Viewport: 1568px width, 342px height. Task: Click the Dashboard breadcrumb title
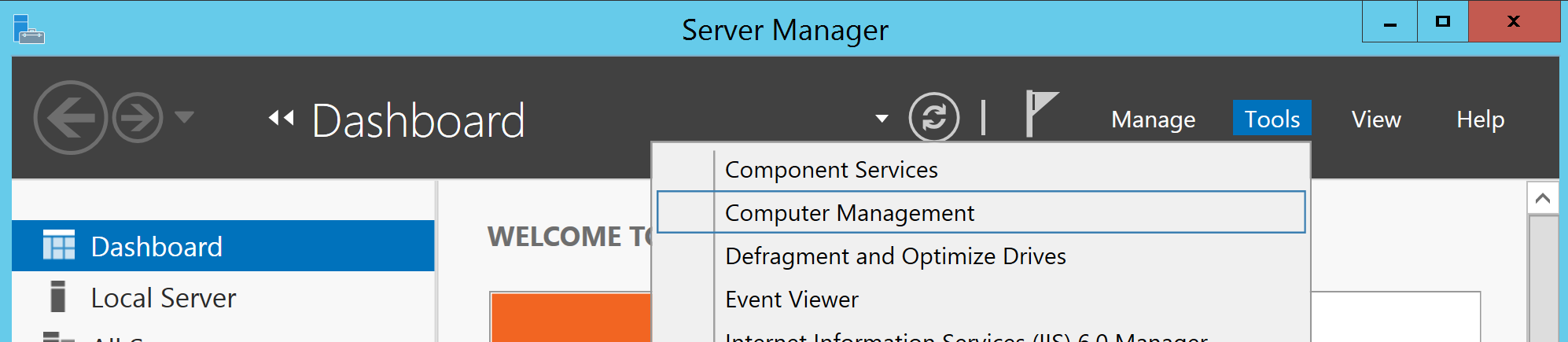[418, 120]
